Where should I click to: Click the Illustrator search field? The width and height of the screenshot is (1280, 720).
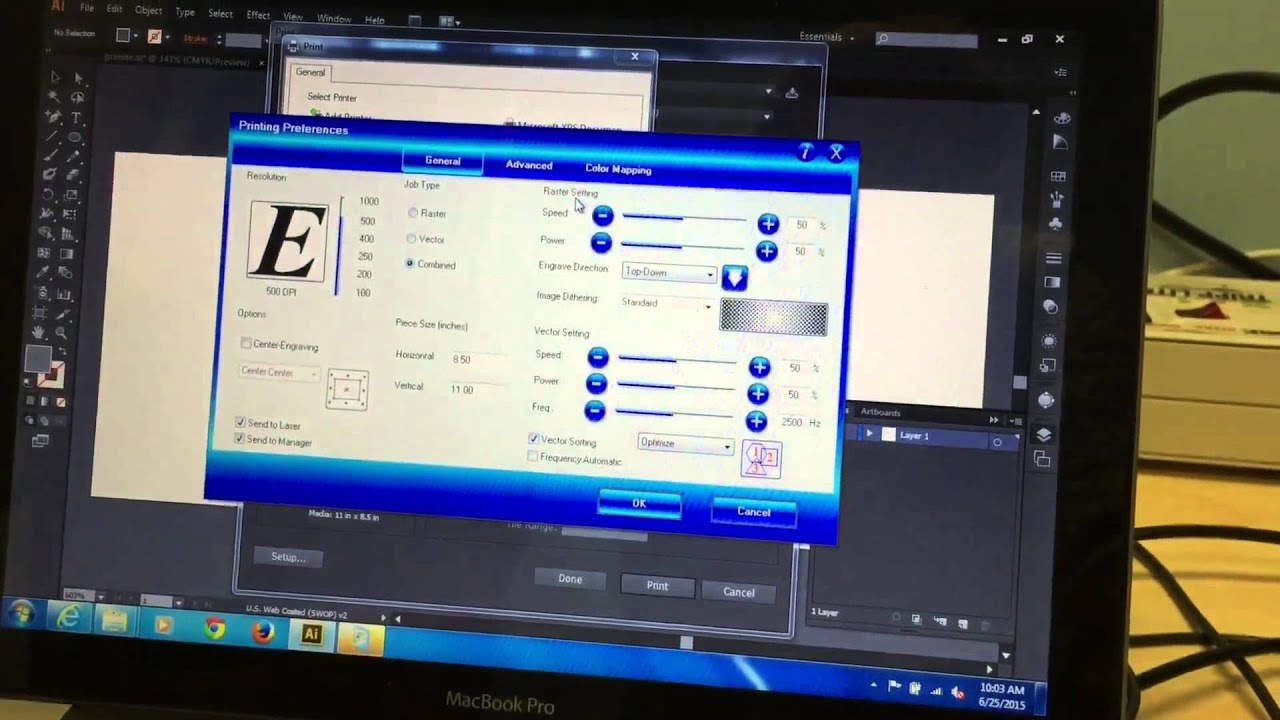pyautogui.click(x=929, y=38)
